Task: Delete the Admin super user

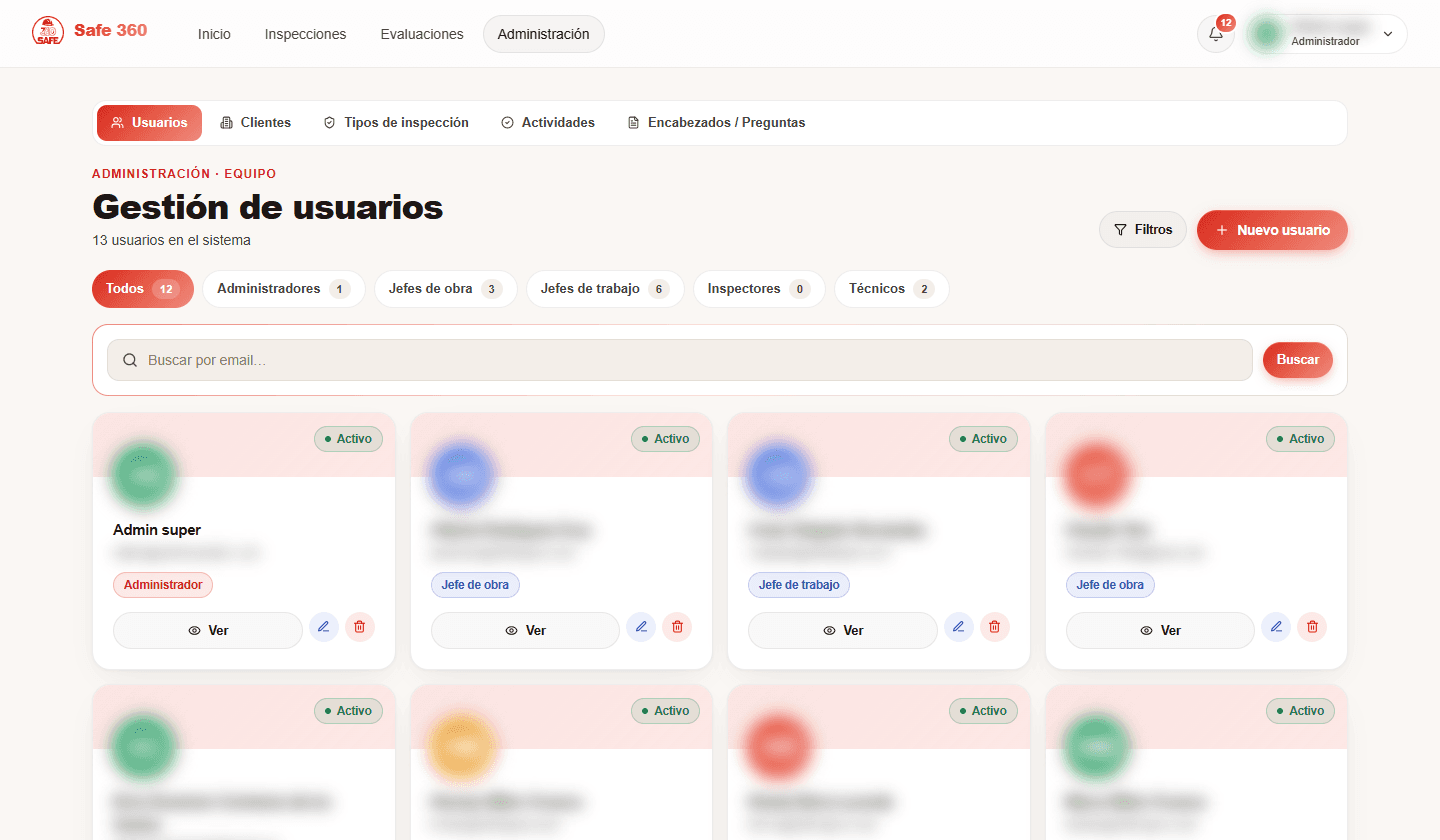Action: click(360, 627)
